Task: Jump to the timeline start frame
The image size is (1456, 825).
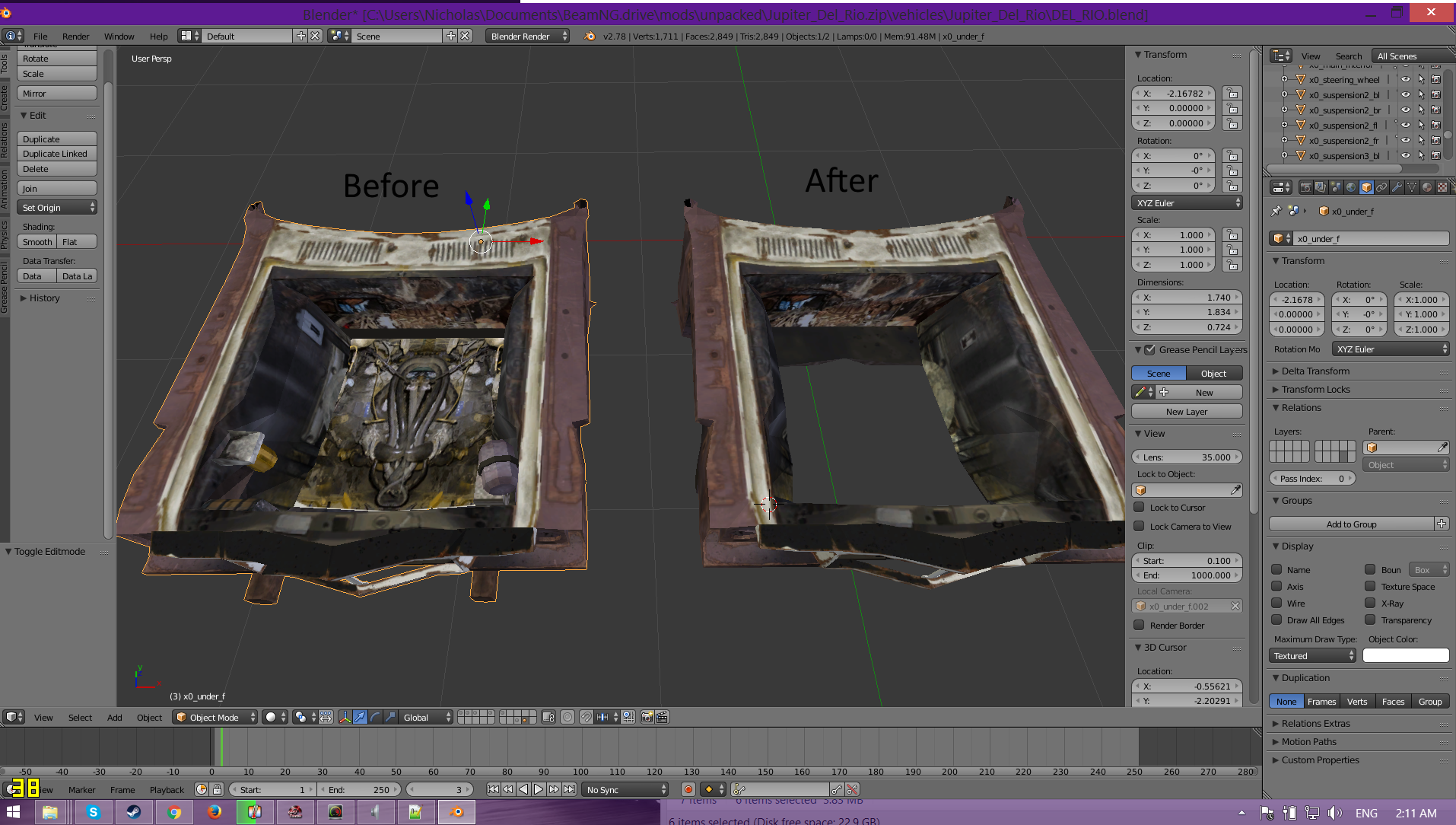Action: (493, 789)
